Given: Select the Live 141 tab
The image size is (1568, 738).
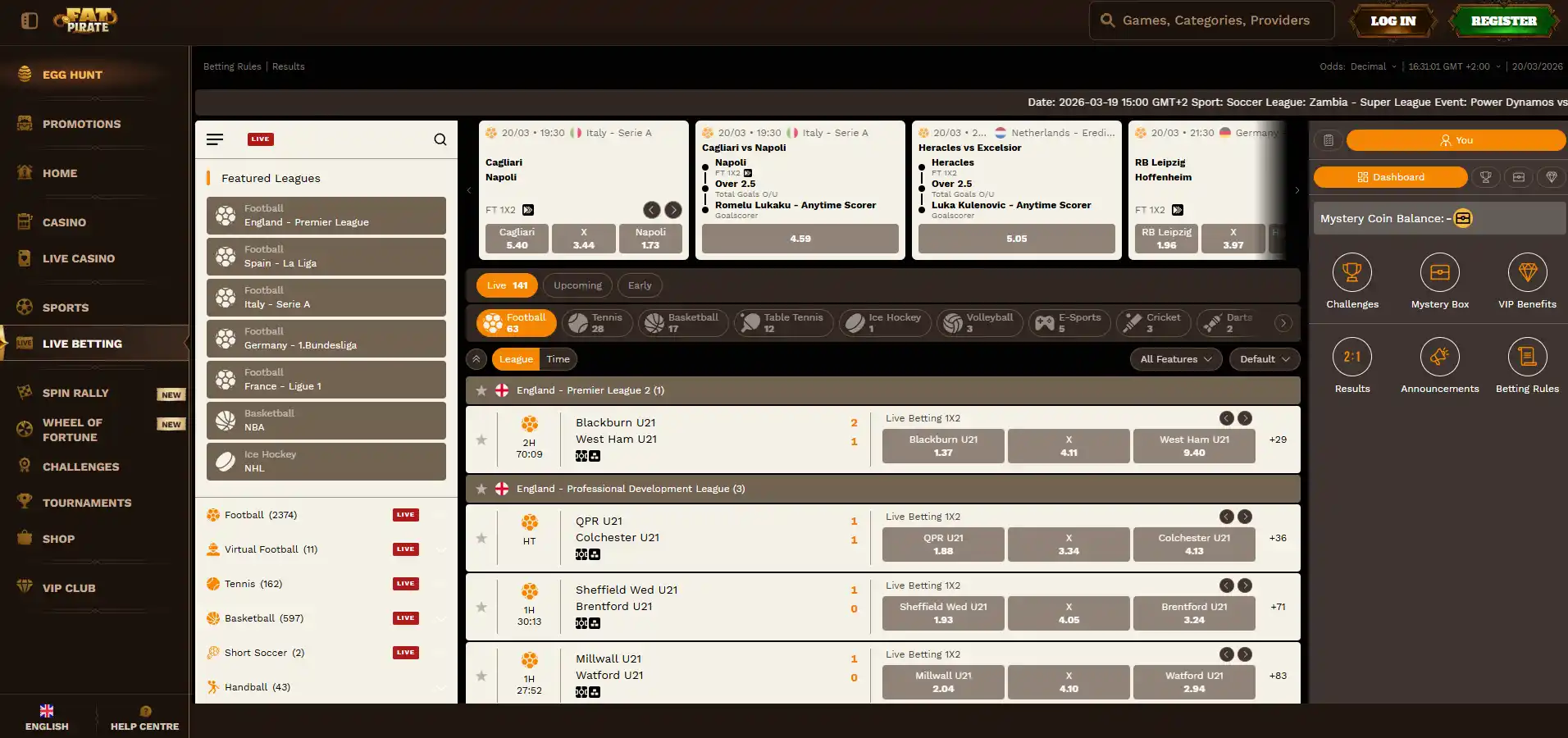Looking at the screenshot, I should [x=507, y=285].
